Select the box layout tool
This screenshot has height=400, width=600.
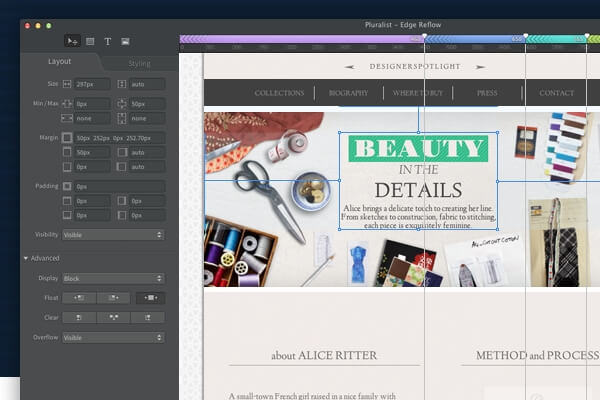pyautogui.click(x=90, y=41)
